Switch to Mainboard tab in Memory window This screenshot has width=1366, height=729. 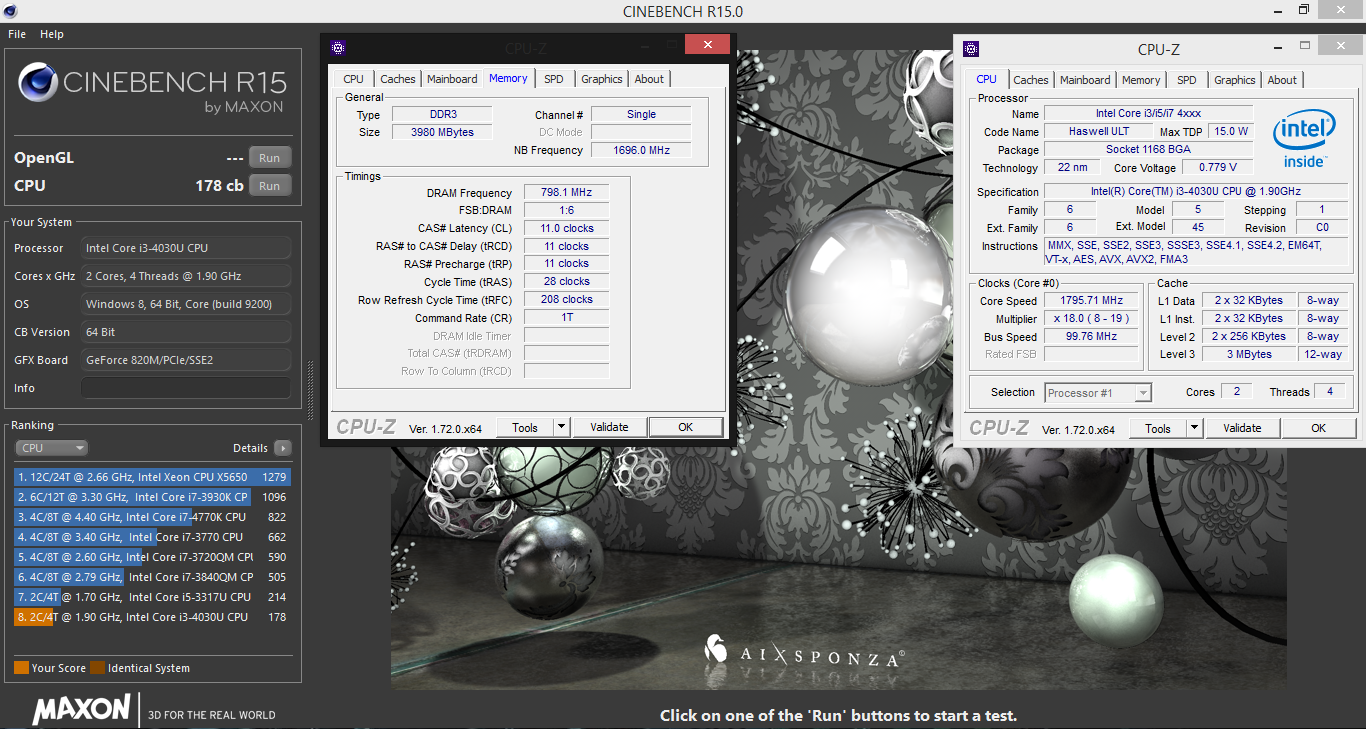pyautogui.click(x=452, y=79)
